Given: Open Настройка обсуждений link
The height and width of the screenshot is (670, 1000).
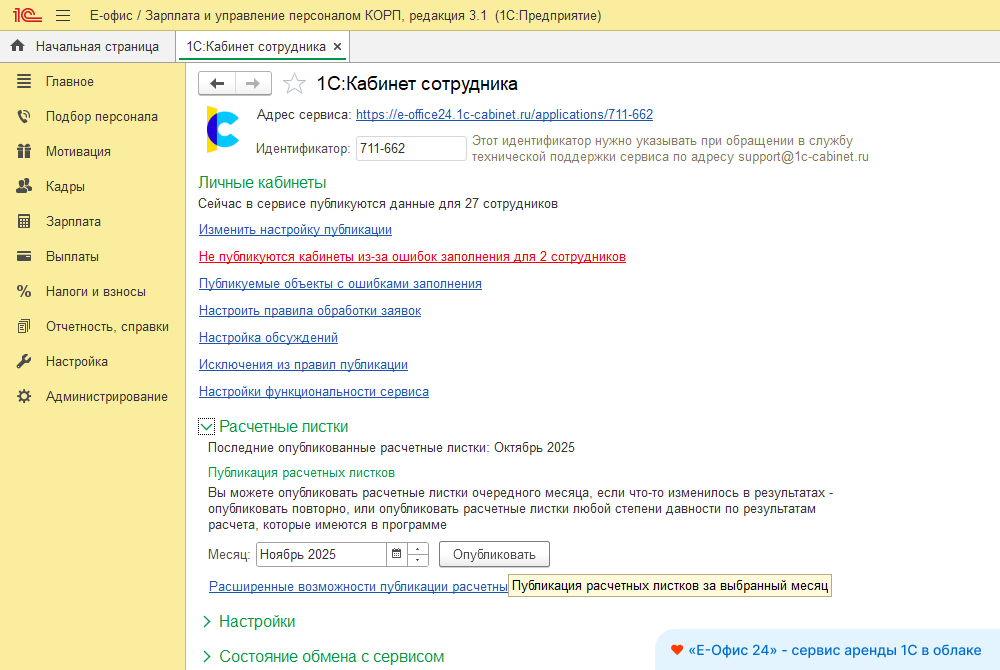Looking at the screenshot, I should tap(268, 338).
